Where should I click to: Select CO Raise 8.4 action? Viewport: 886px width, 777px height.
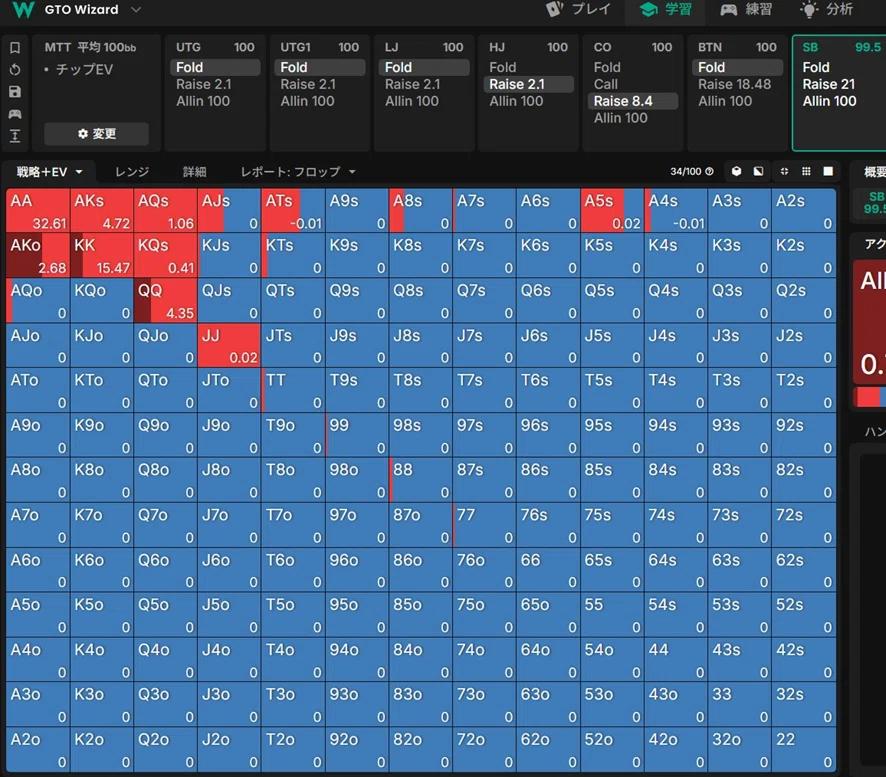click(633, 101)
